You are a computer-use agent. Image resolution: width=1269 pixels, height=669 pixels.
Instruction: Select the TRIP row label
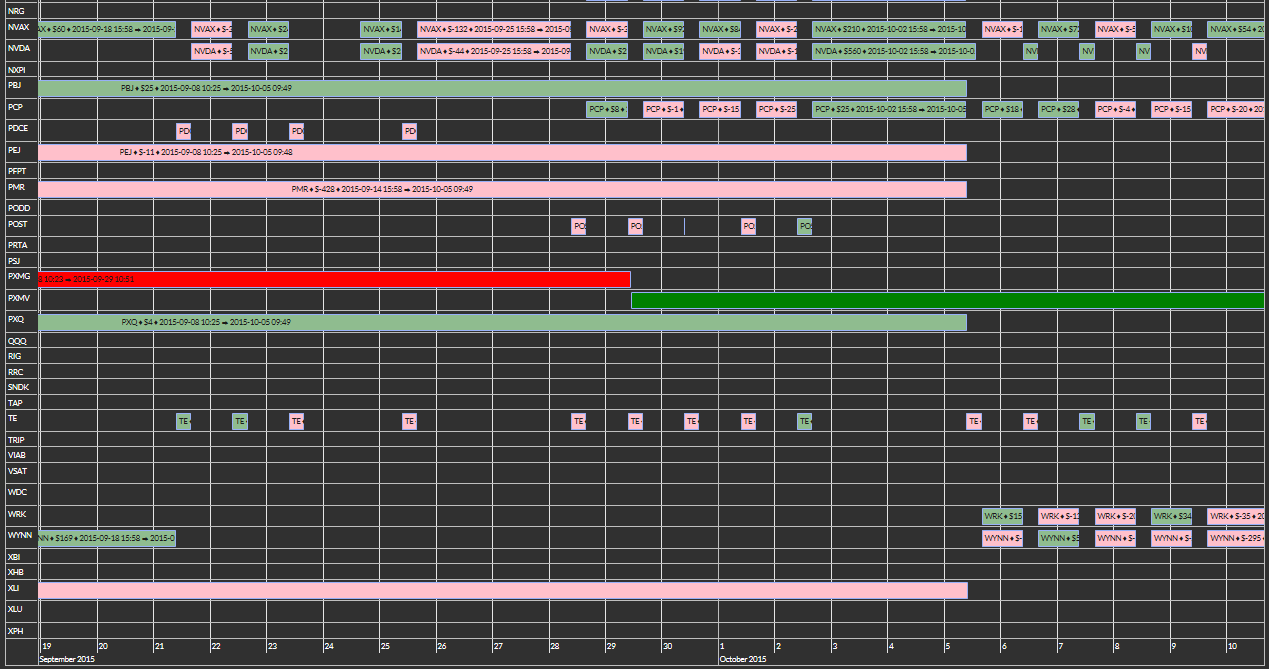pyautogui.click(x=16, y=440)
